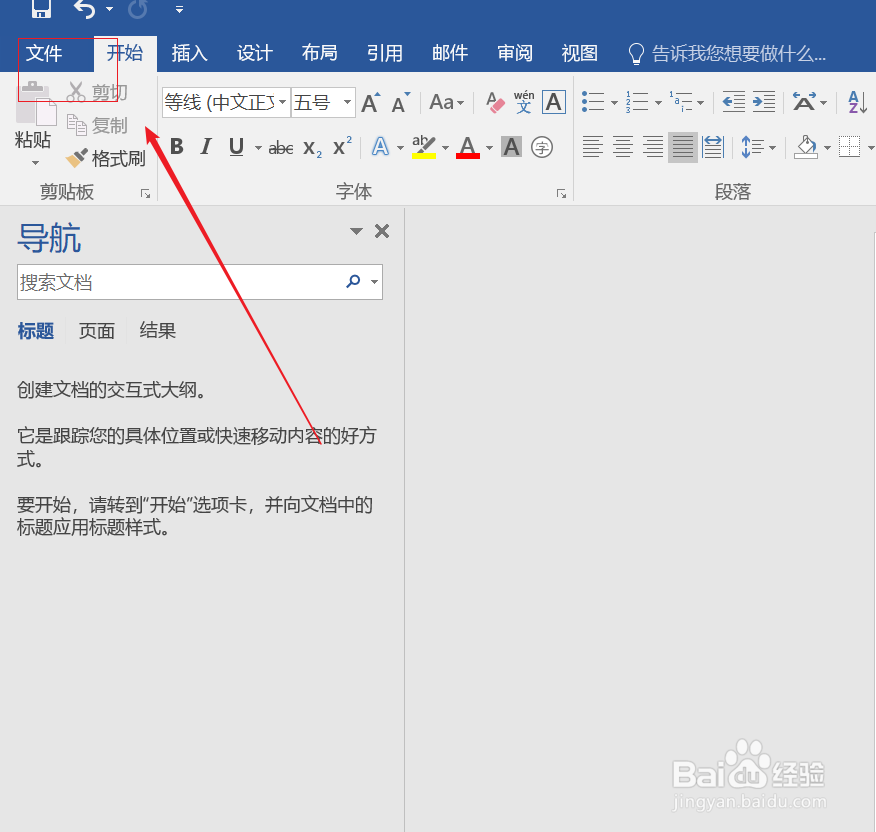Toggle superscript formatting
This screenshot has width=876, height=832.
point(342,147)
